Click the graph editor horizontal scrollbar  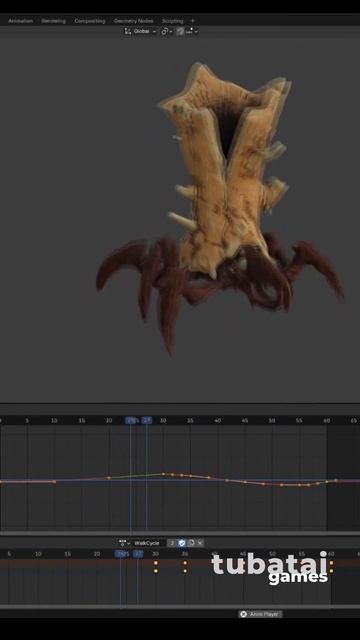pos(180,533)
